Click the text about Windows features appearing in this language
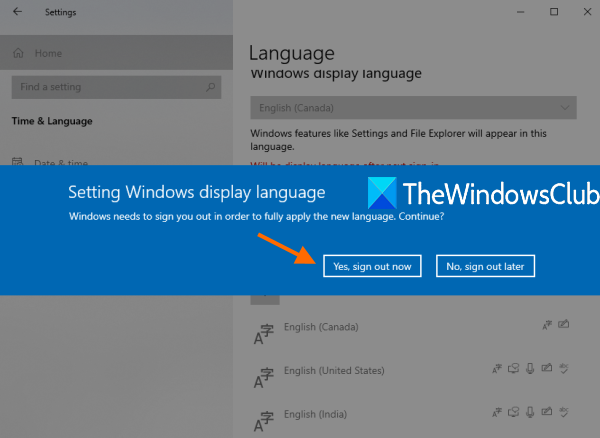The width and height of the screenshot is (600, 438). pos(398,140)
